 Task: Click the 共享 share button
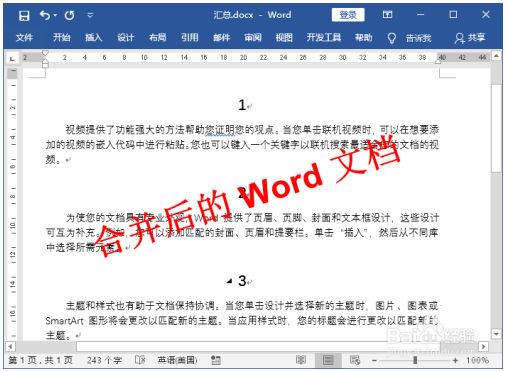(x=470, y=38)
